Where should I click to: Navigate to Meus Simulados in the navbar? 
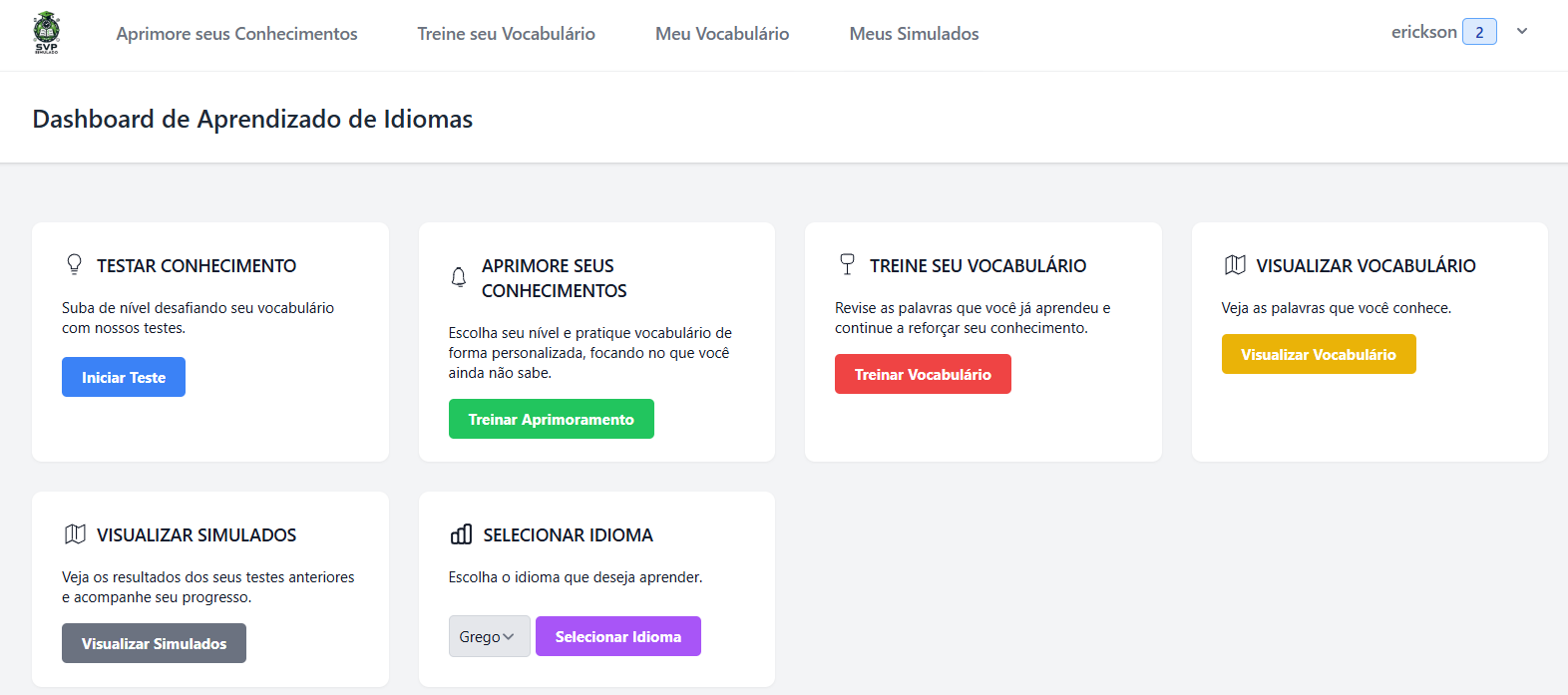pos(914,34)
